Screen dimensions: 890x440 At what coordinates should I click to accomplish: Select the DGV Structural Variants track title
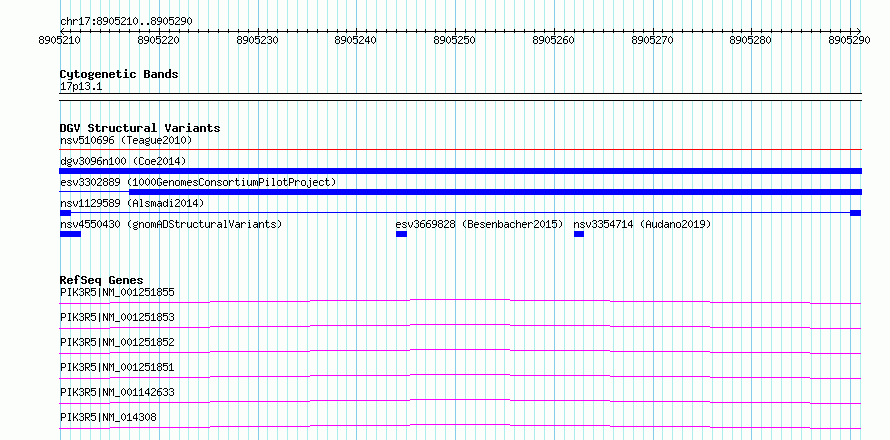[140, 128]
